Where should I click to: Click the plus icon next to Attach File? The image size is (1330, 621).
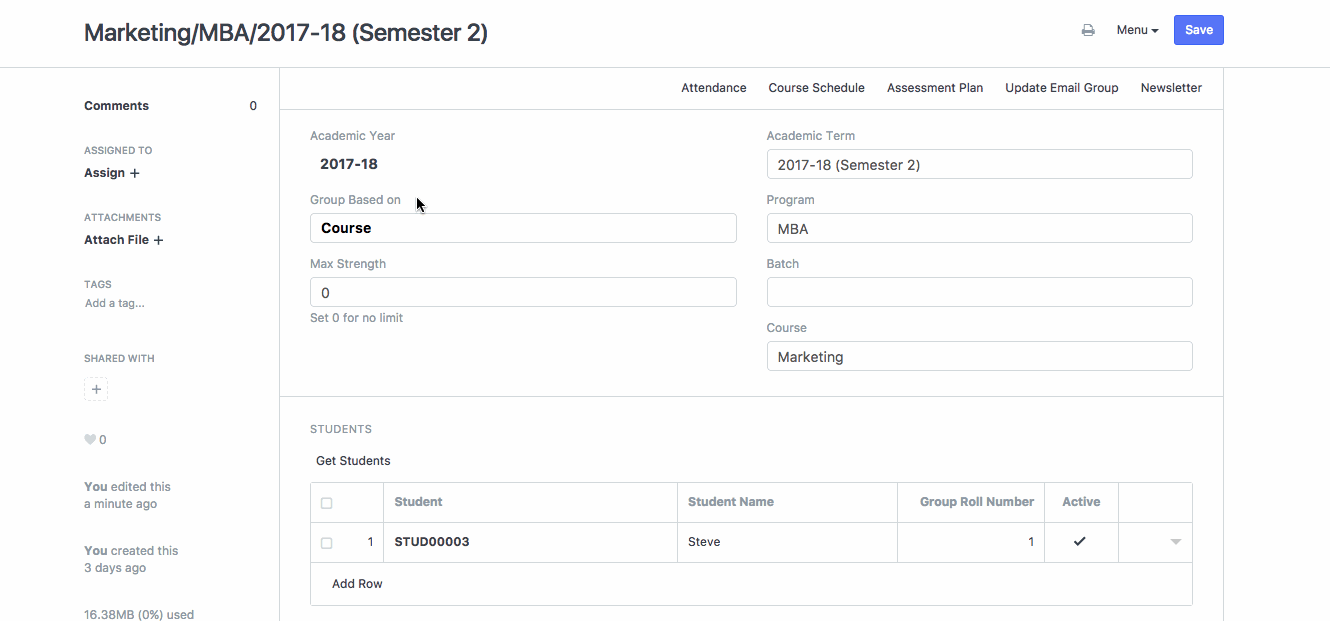[x=158, y=240]
